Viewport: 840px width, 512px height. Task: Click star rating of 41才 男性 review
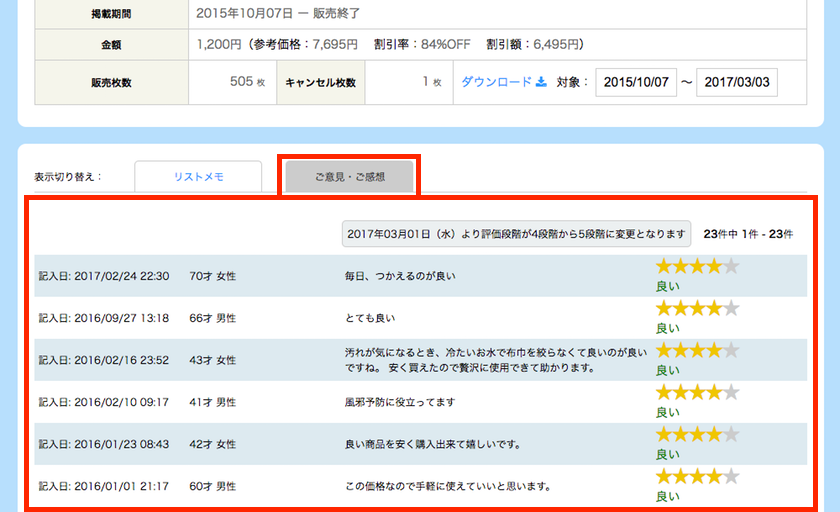(x=697, y=393)
